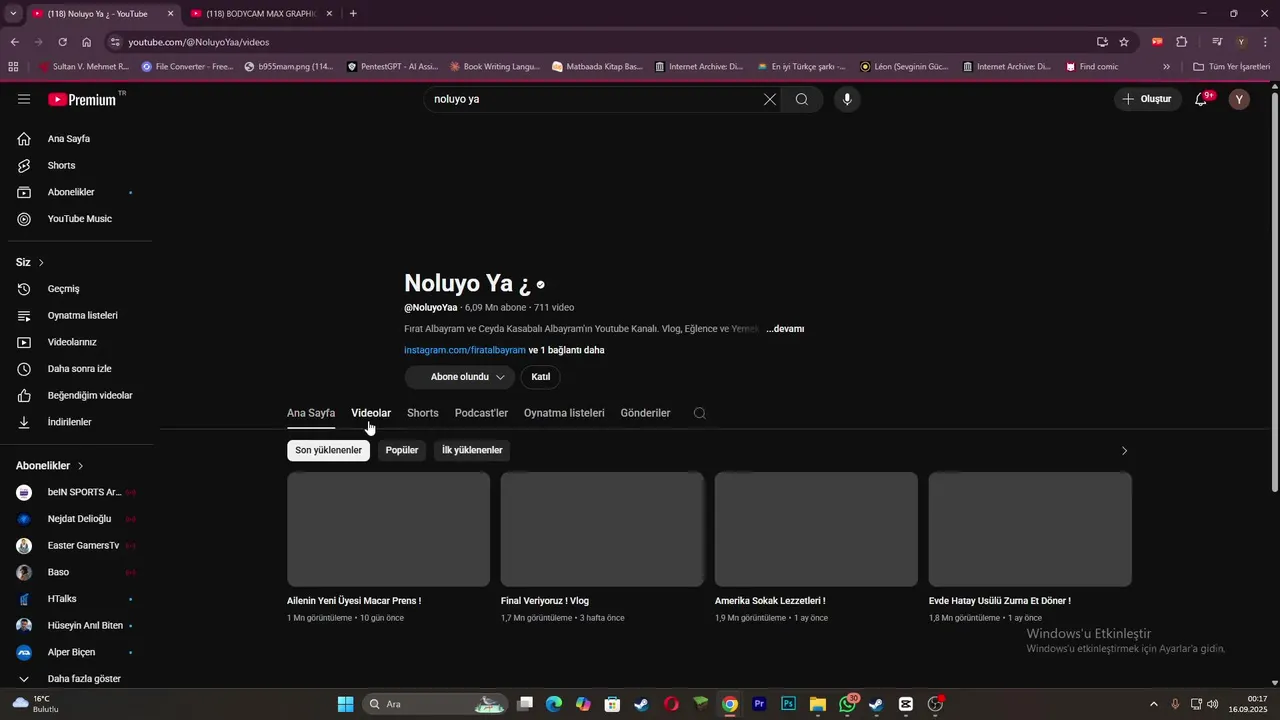The image size is (1280, 720).
Task: Switch to the Ana Sayfa channel tab
Action: pos(311,413)
